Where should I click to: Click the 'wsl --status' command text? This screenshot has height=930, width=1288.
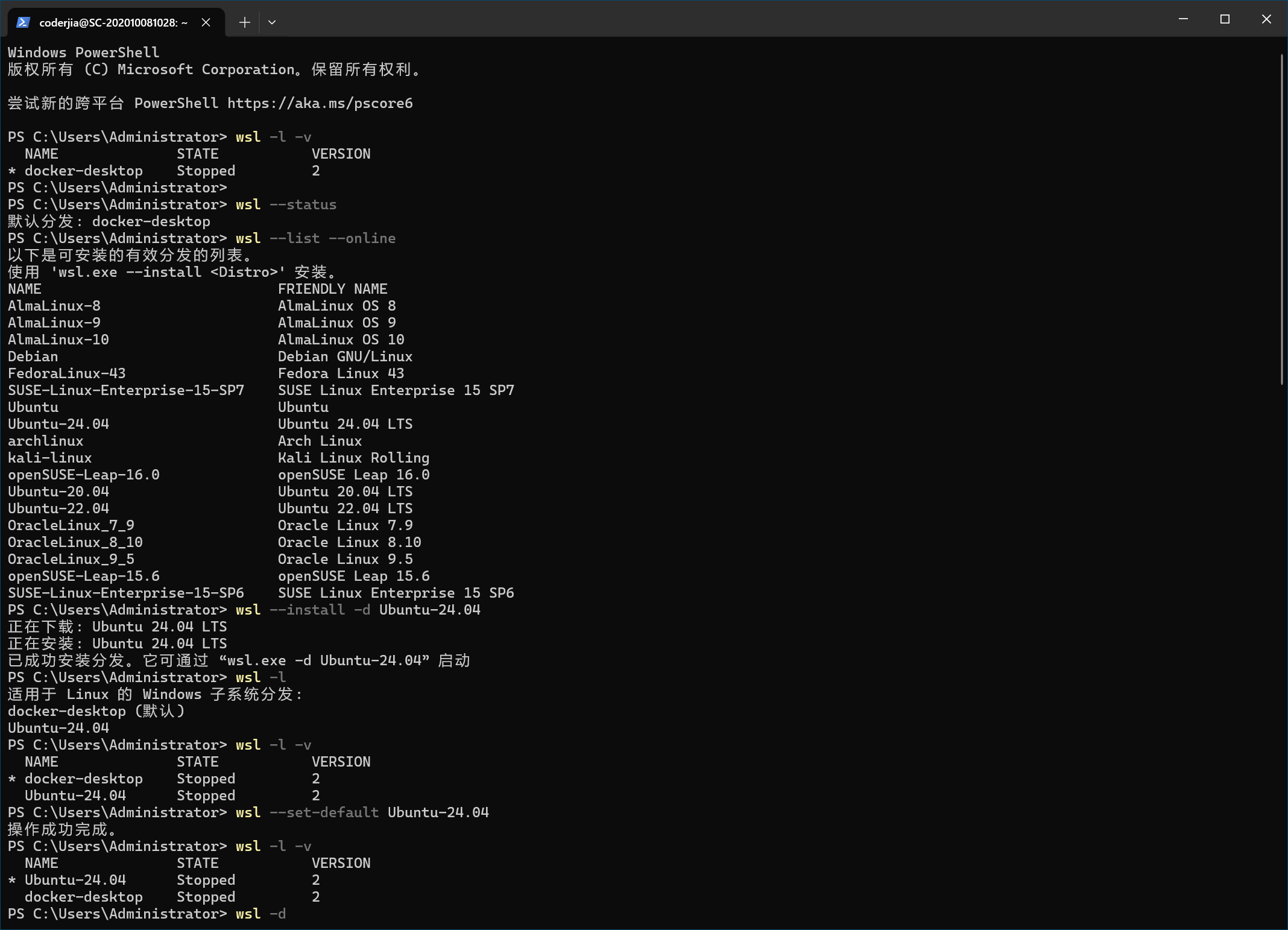point(286,204)
